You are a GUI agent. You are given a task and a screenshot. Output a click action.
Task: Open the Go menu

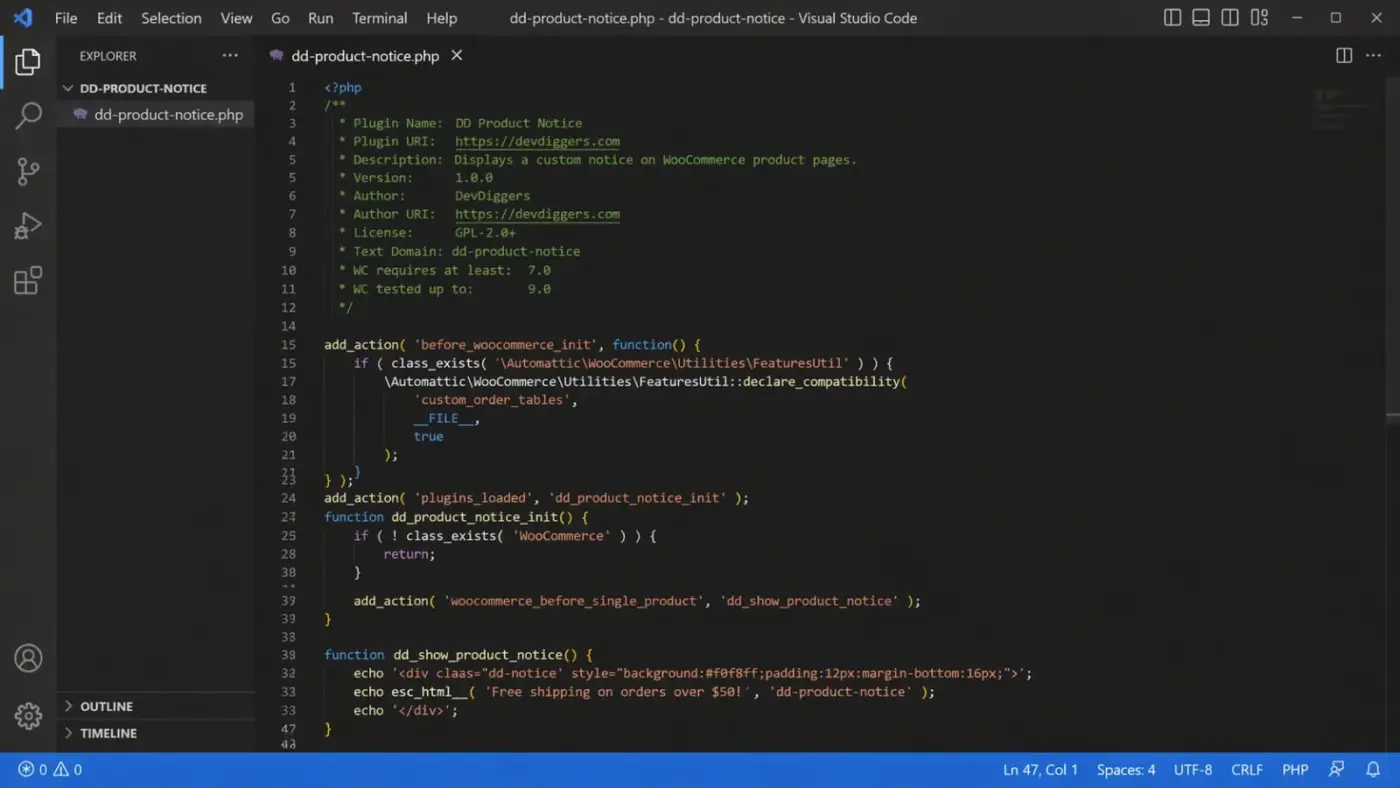point(280,18)
